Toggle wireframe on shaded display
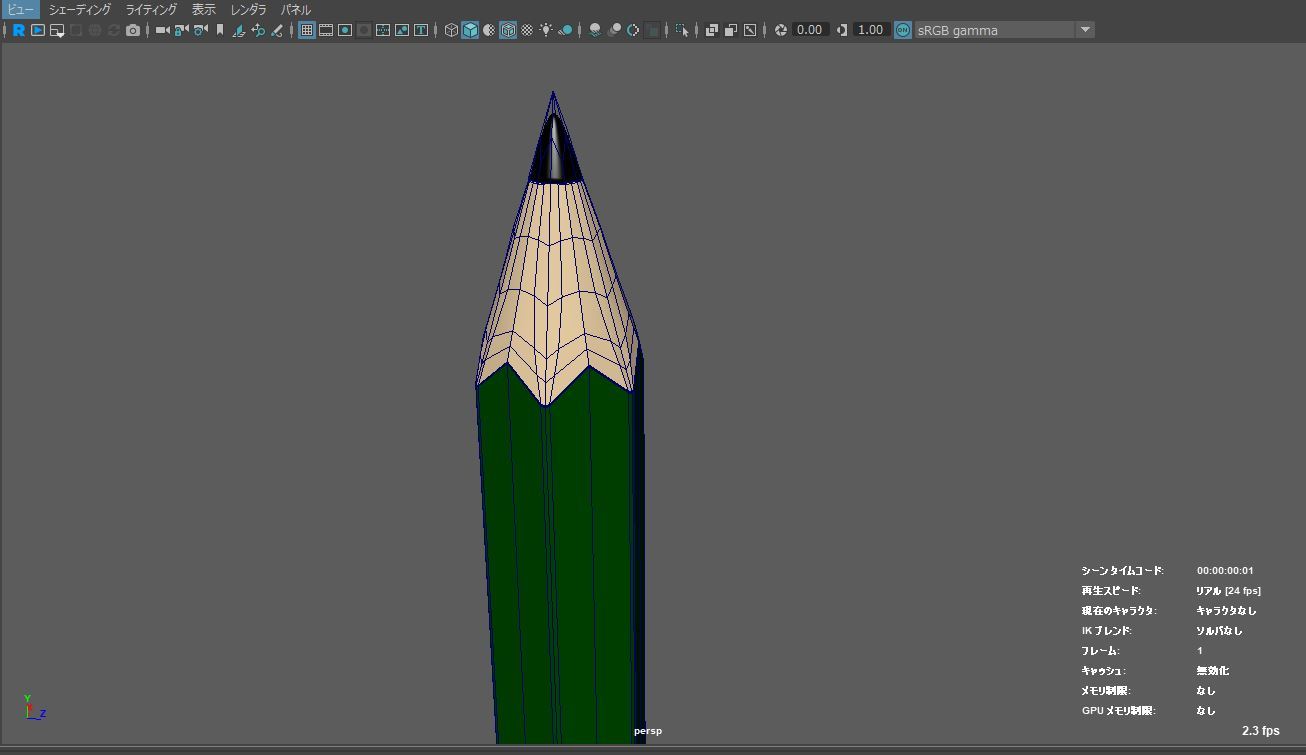 (508, 30)
